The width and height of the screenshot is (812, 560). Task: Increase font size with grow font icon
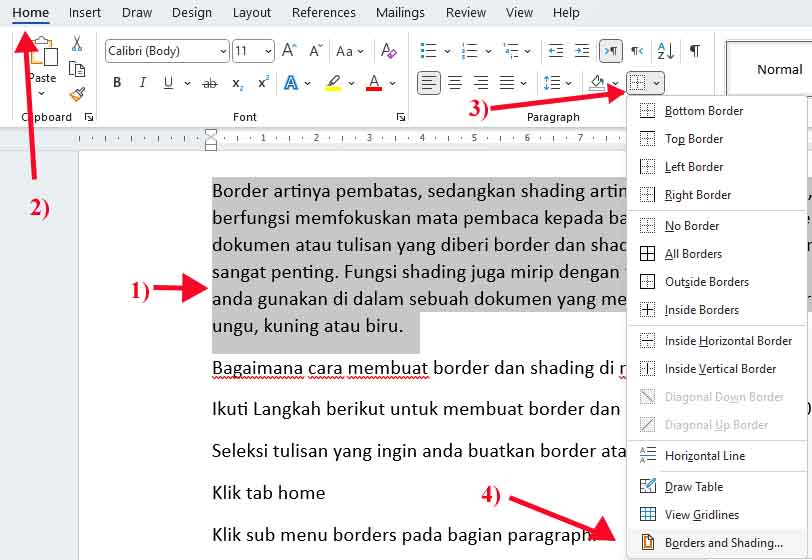(x=289, y=51)
